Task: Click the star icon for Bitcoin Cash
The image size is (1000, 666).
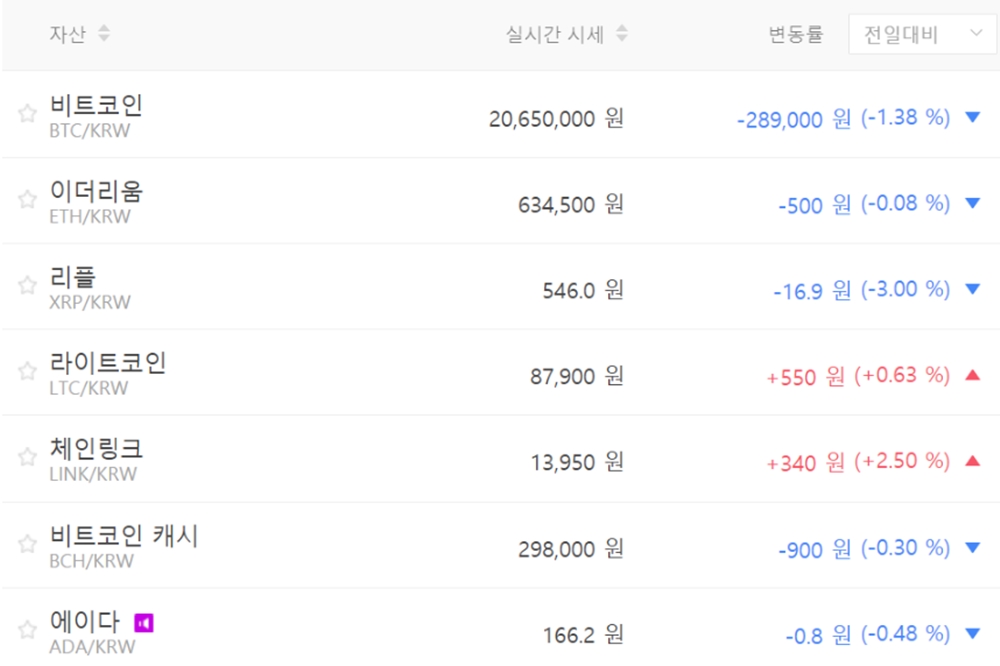Action: click(x=27, y=545)
